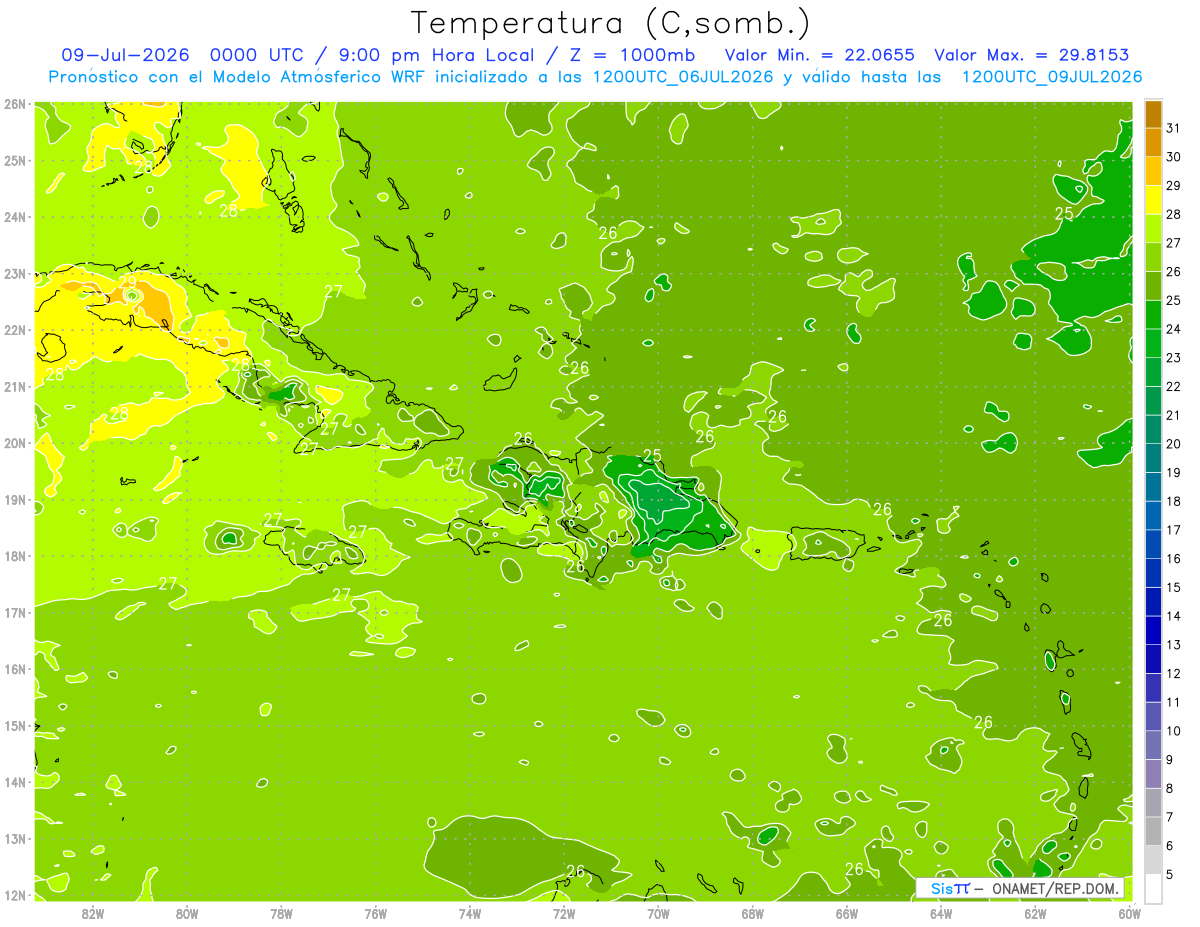Click the colorbar label 14

click(1173, 616)
